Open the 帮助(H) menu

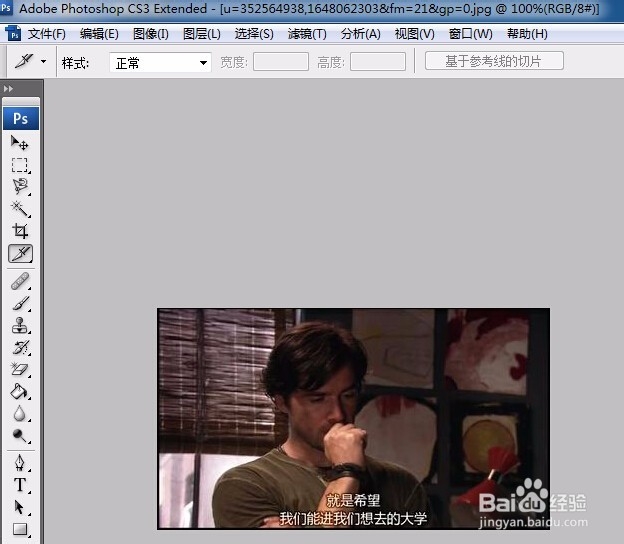coord(527,34)
